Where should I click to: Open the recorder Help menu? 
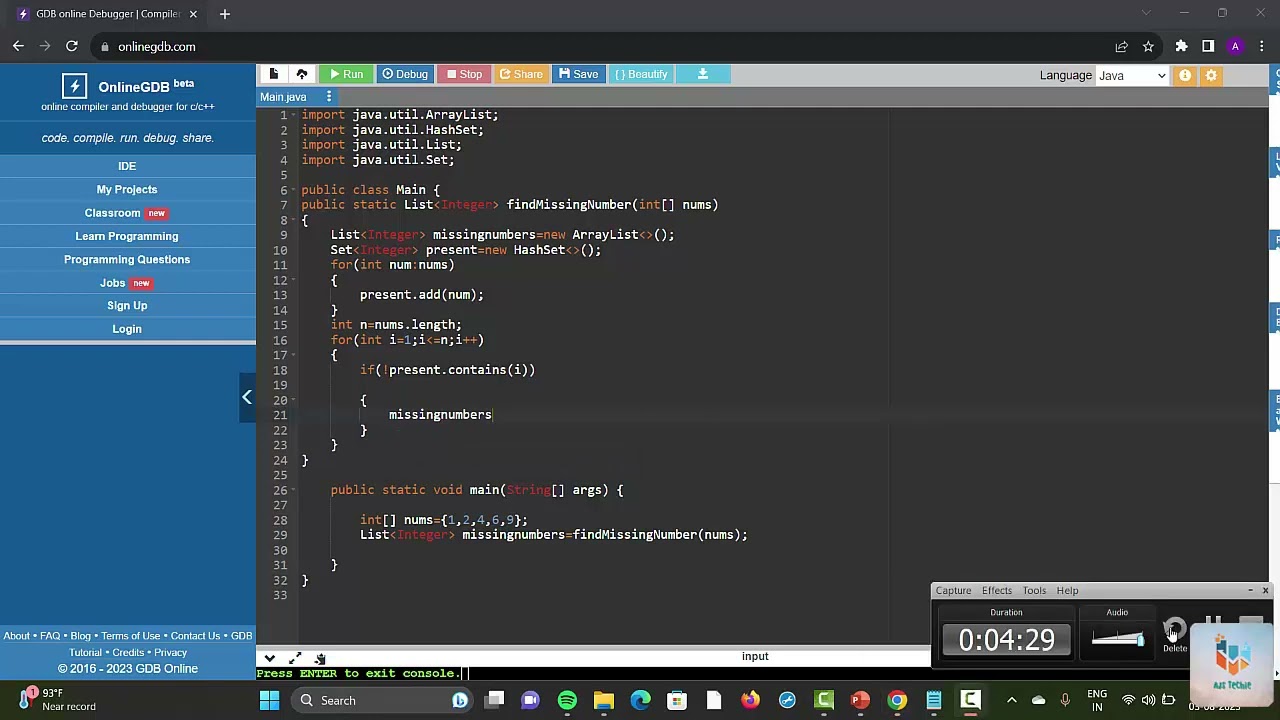pyautogui.click(x=1067, y=591)
